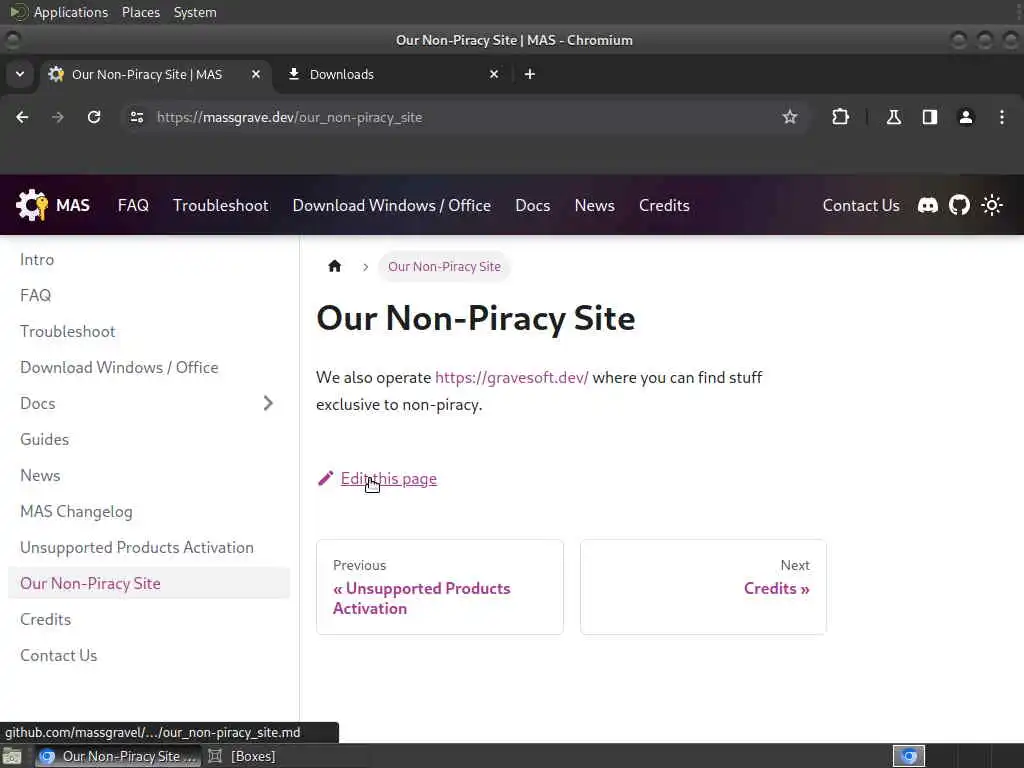Image resolution: width=1024 pixels, height=768 pixels.
Task: Select Docs in the sidebar
Action: click(131, 404)
